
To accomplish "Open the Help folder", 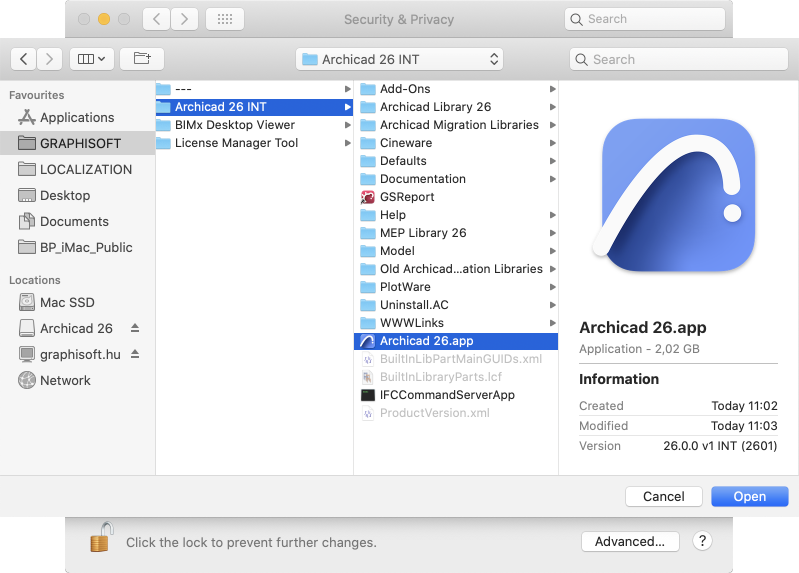I will pos(456,215).
